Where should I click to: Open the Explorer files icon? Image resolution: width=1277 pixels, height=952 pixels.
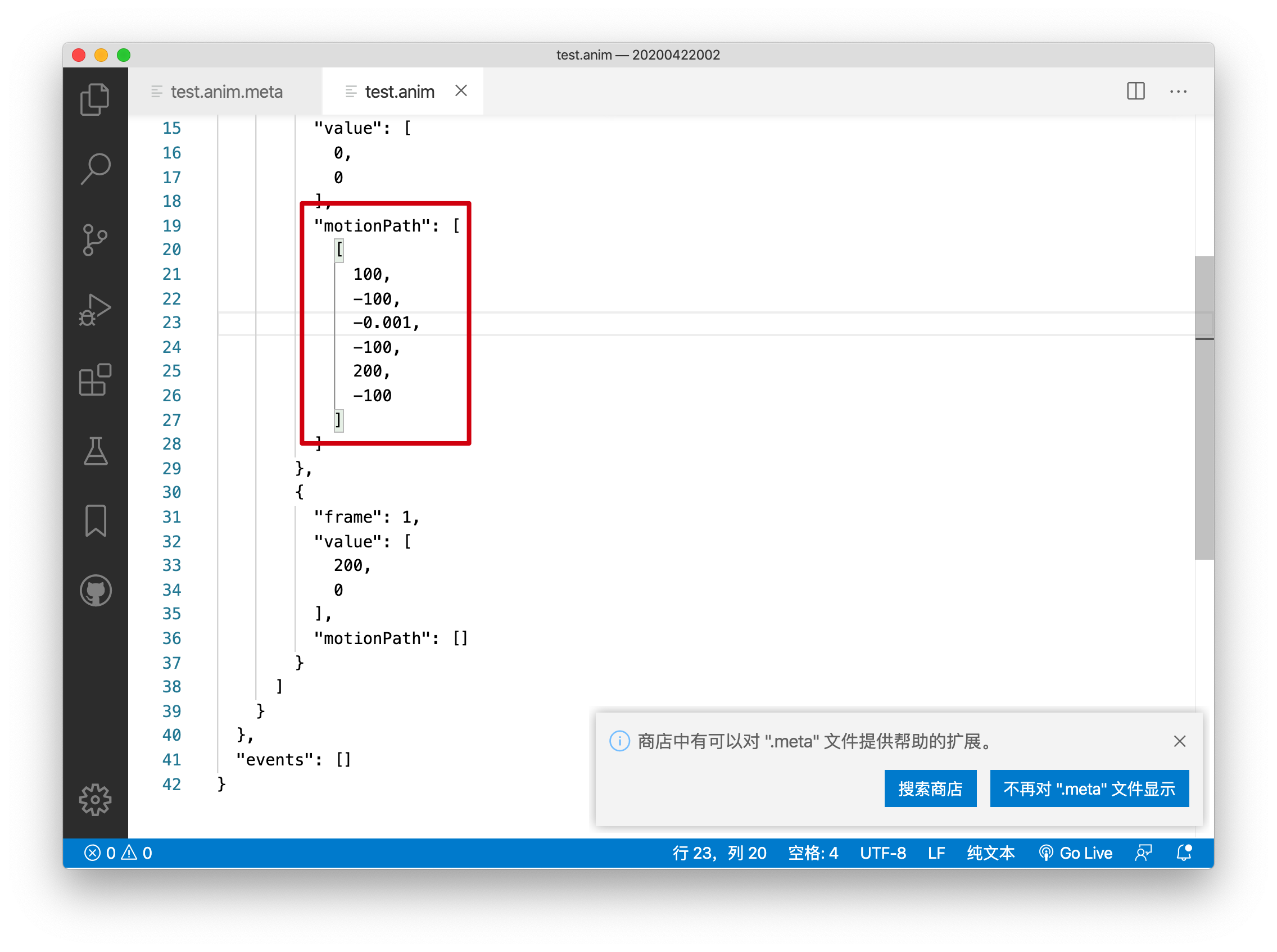(x=95, y=98)
